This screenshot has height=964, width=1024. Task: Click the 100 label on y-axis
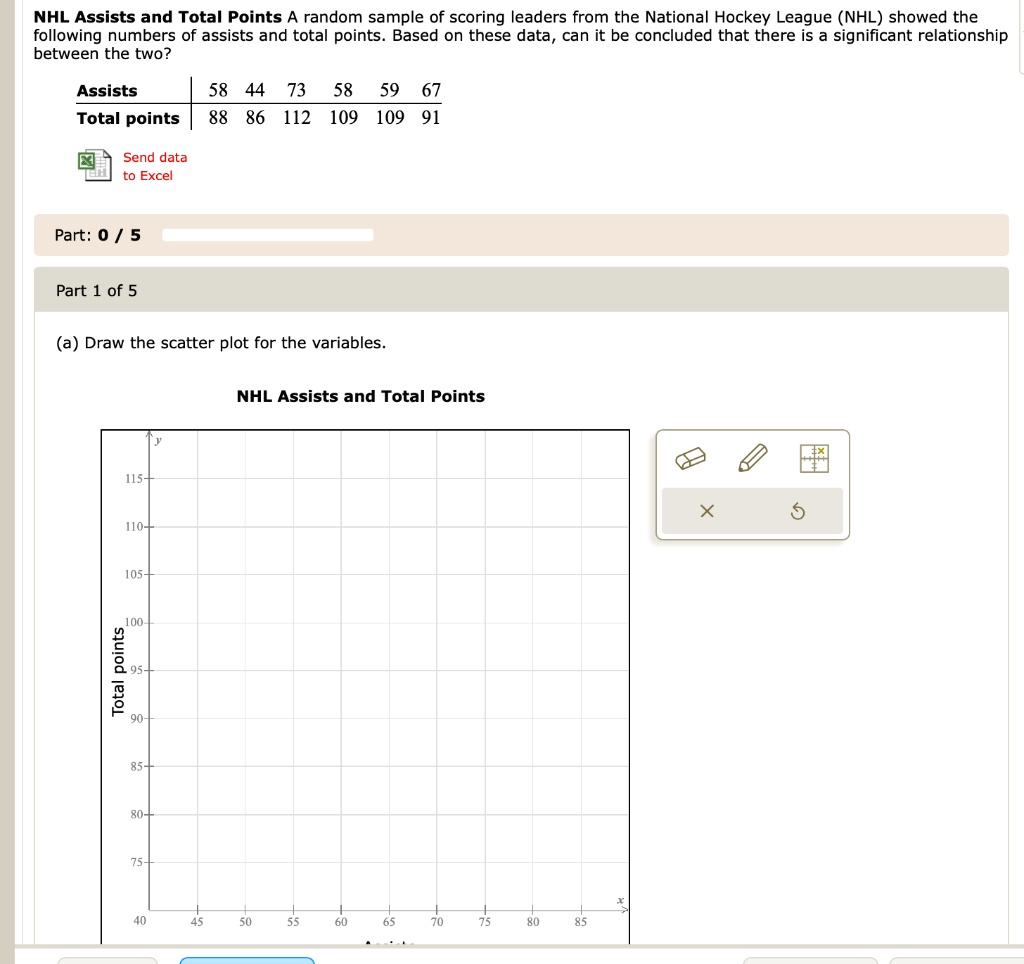pos(134,623)
